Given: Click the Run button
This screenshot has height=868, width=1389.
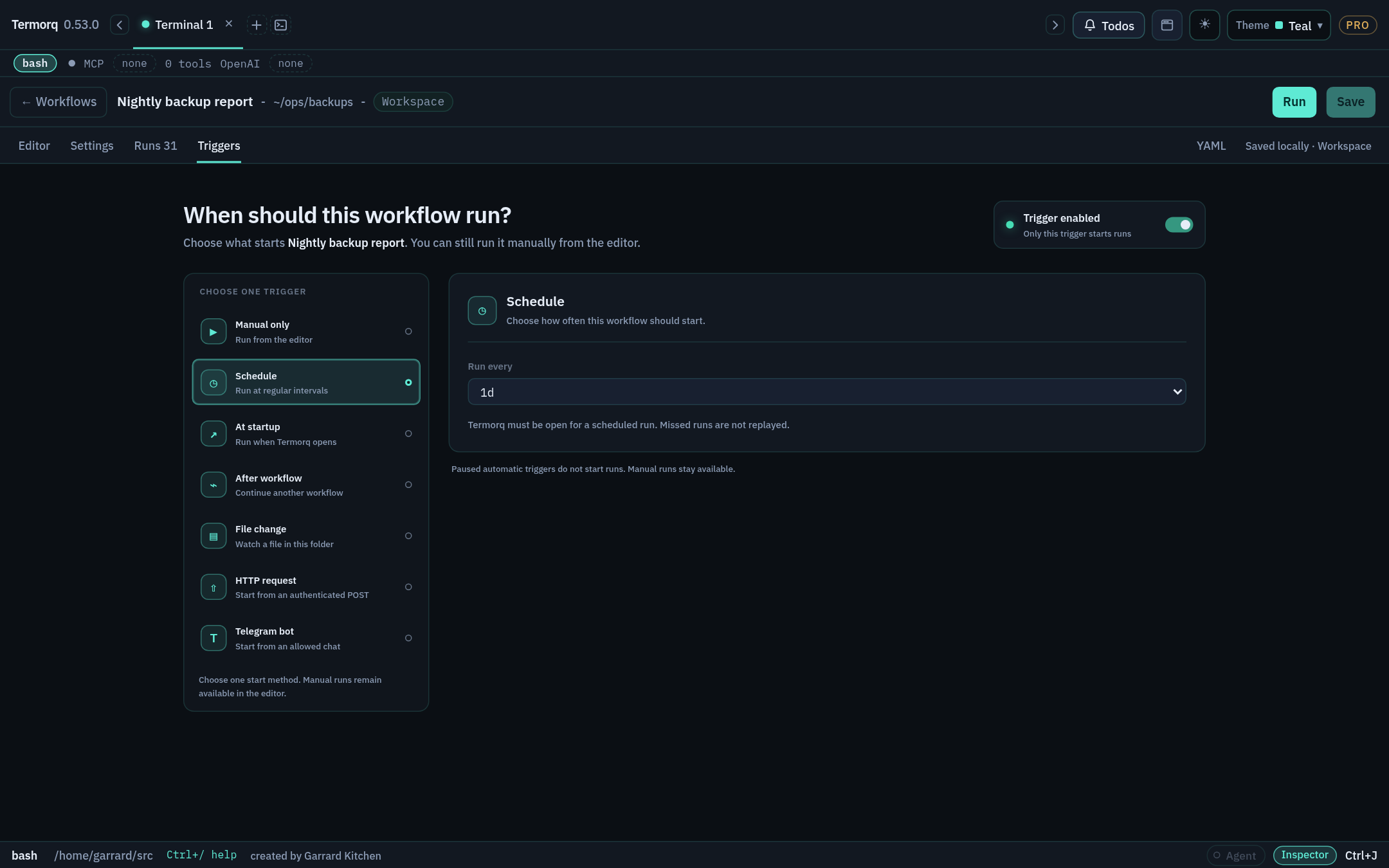Looking at the screenshot, I should click(1294, 102).
